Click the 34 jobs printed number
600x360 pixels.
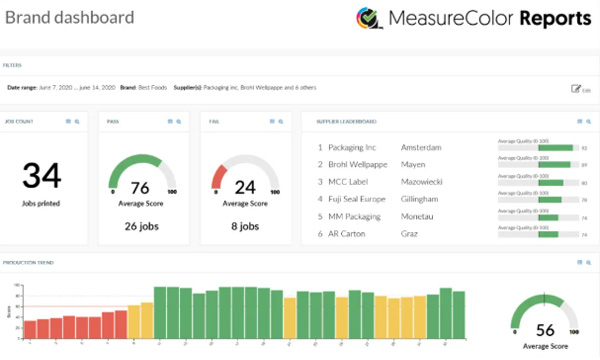click(x=42, y=175)
